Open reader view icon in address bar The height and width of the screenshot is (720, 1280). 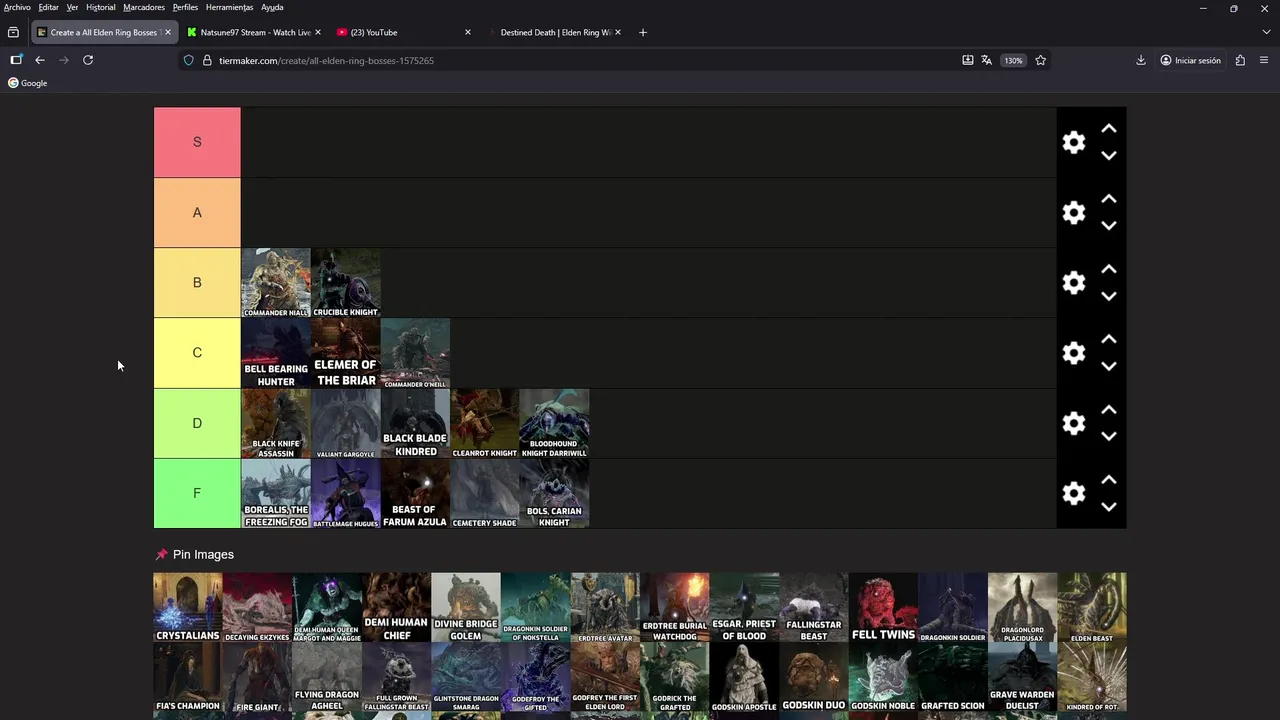[967, 60]
